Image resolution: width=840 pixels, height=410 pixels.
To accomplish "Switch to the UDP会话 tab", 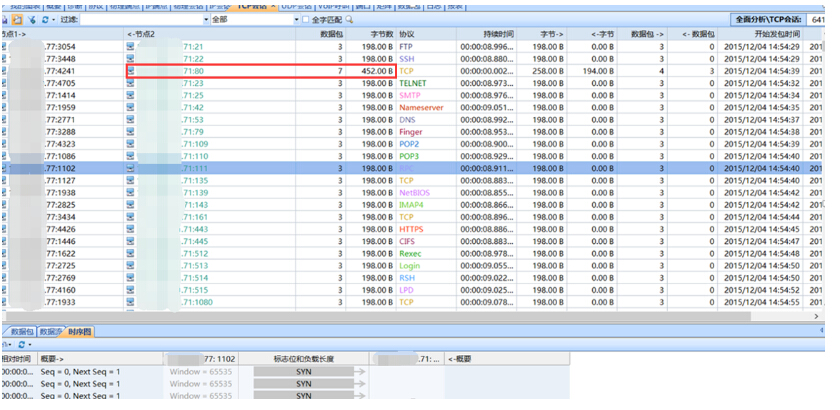I will click(x=303, y=5).
